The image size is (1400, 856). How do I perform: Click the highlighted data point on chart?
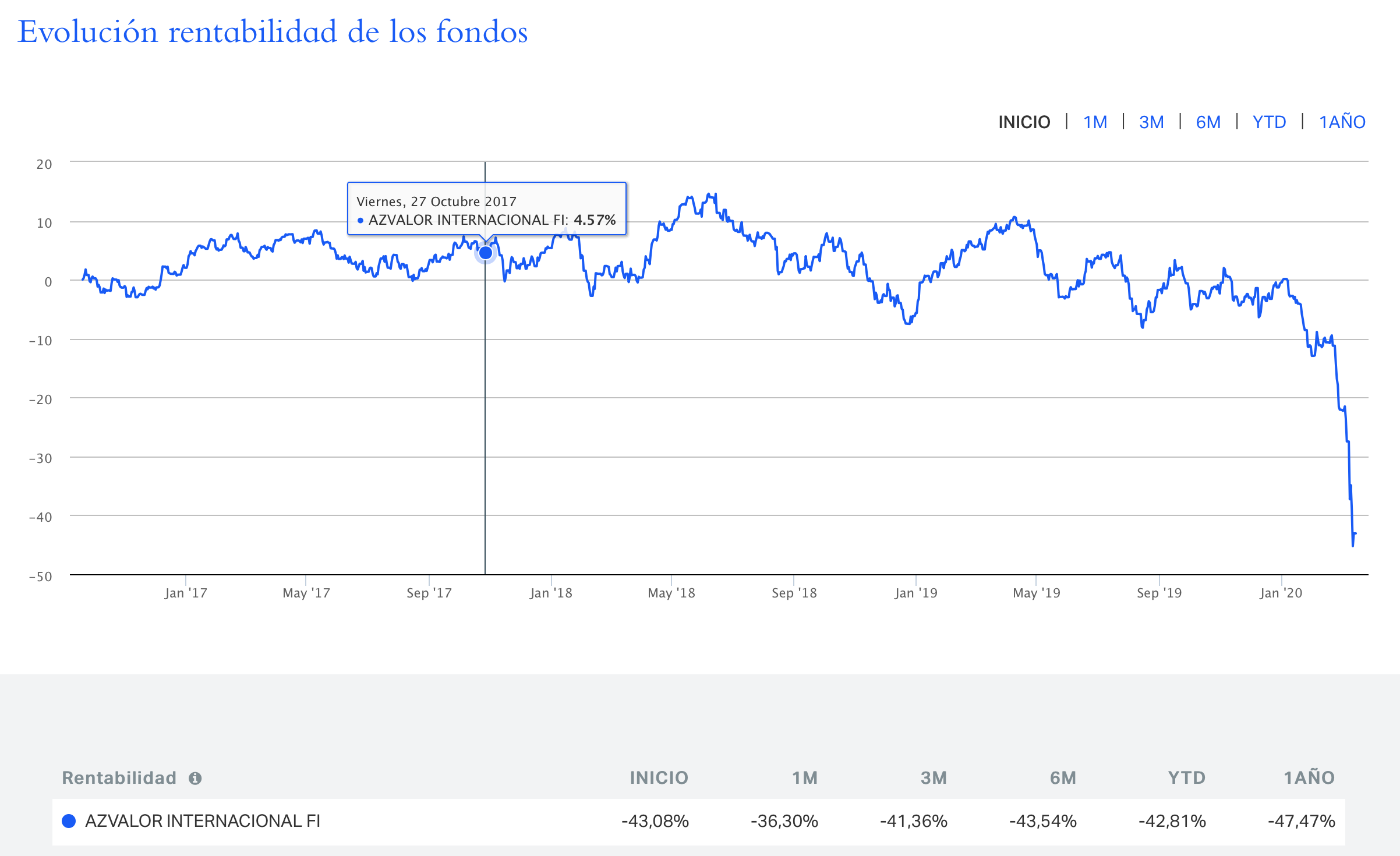click(x=485, y=253)
